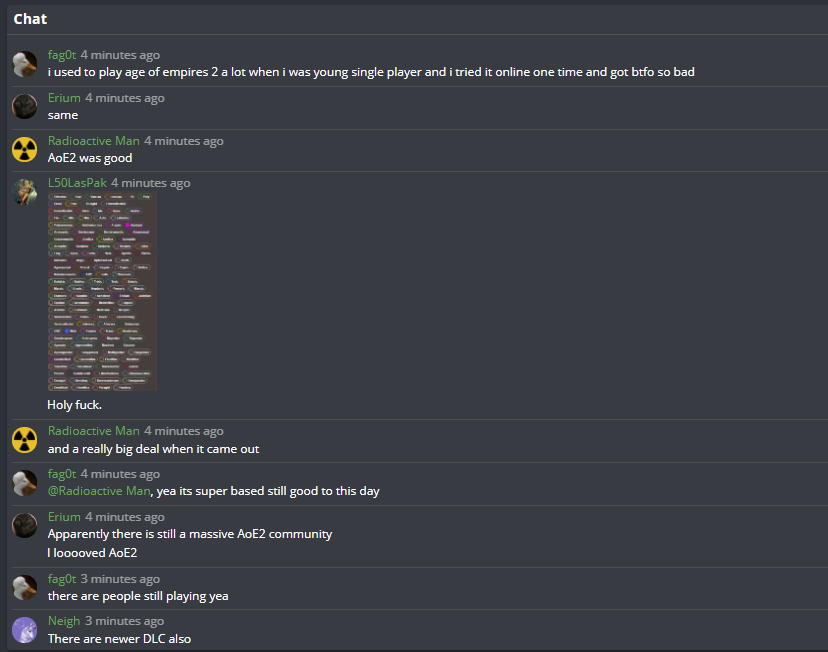Image resolution: width=828 pixels, height=652 pixels.
Task: Click Radioactive Man's avatar beside "really big deal" message
Action: (25, 440)
